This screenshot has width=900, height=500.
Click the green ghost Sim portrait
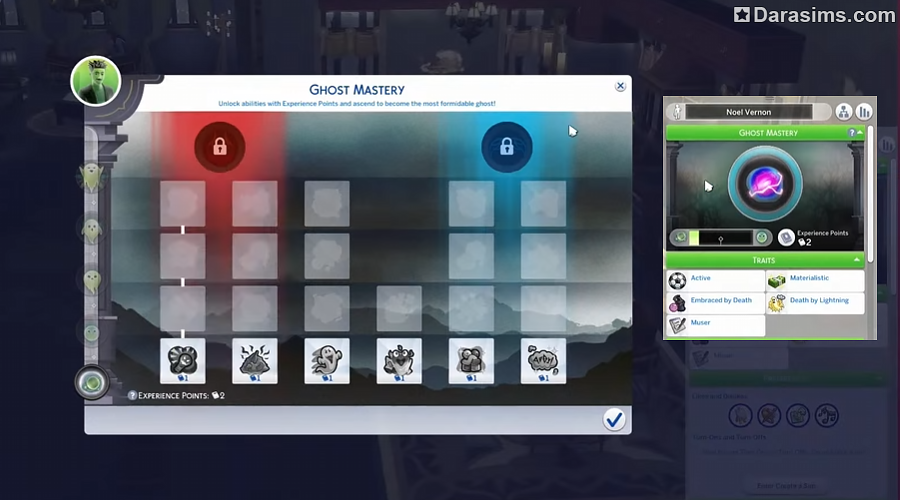(x=96, y=81)
